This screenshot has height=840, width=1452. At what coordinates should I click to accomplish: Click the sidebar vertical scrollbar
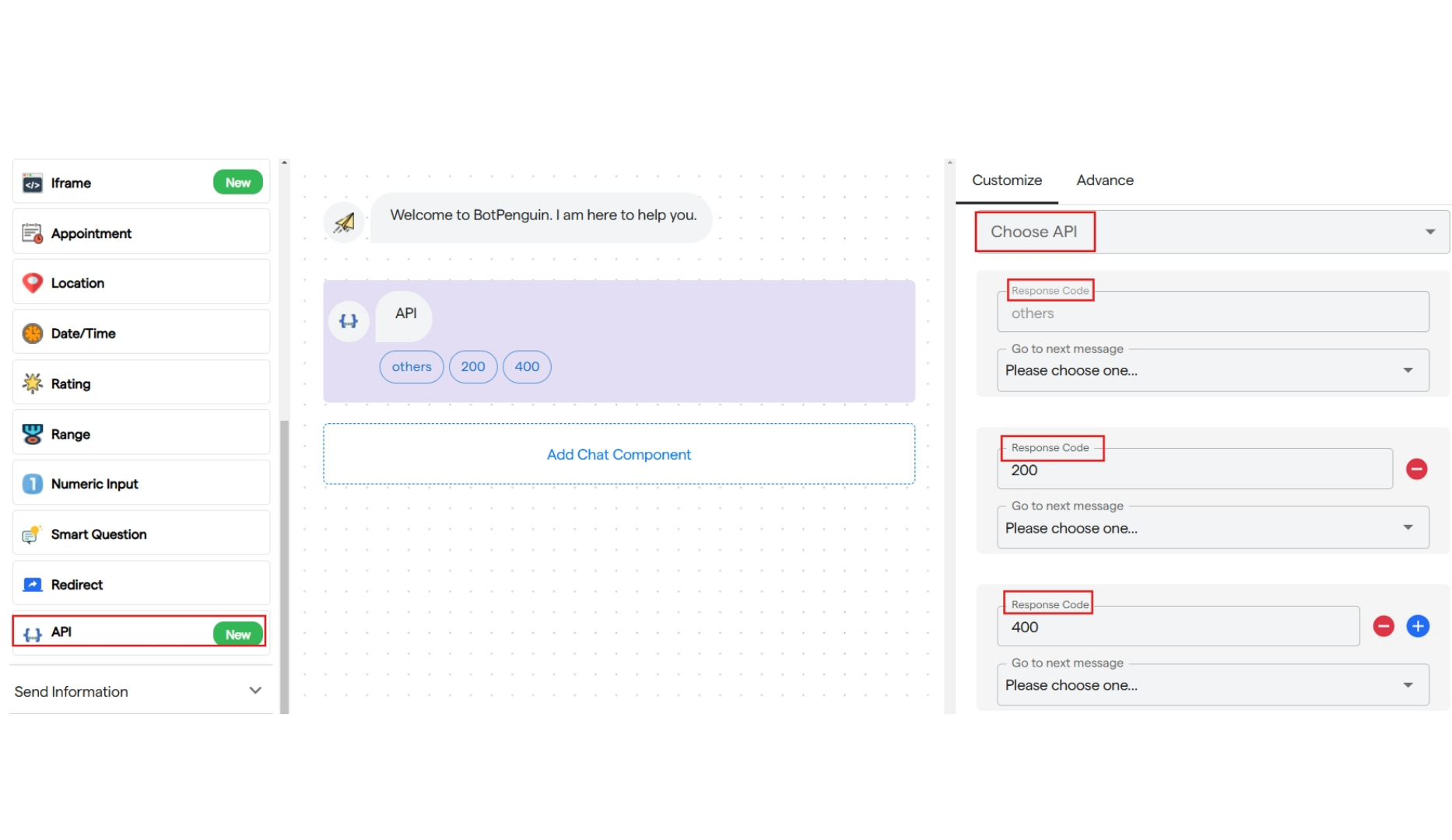pyautogui.click(x=284, y=566)
